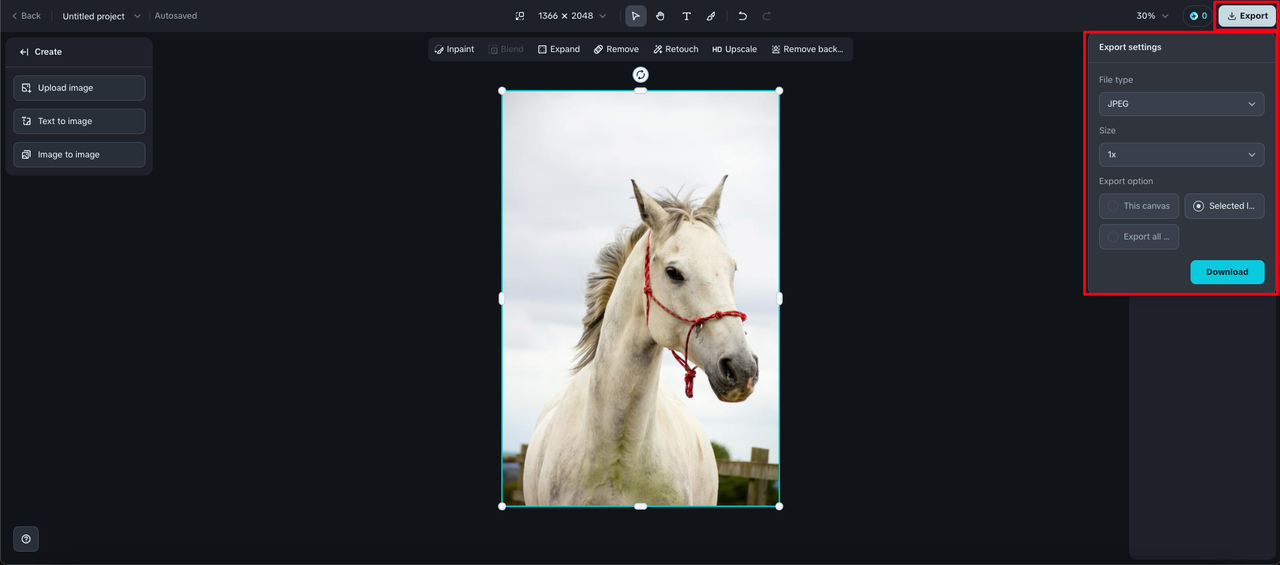
Task: Choose Expand image tool
Action: (x=559, y=49)
